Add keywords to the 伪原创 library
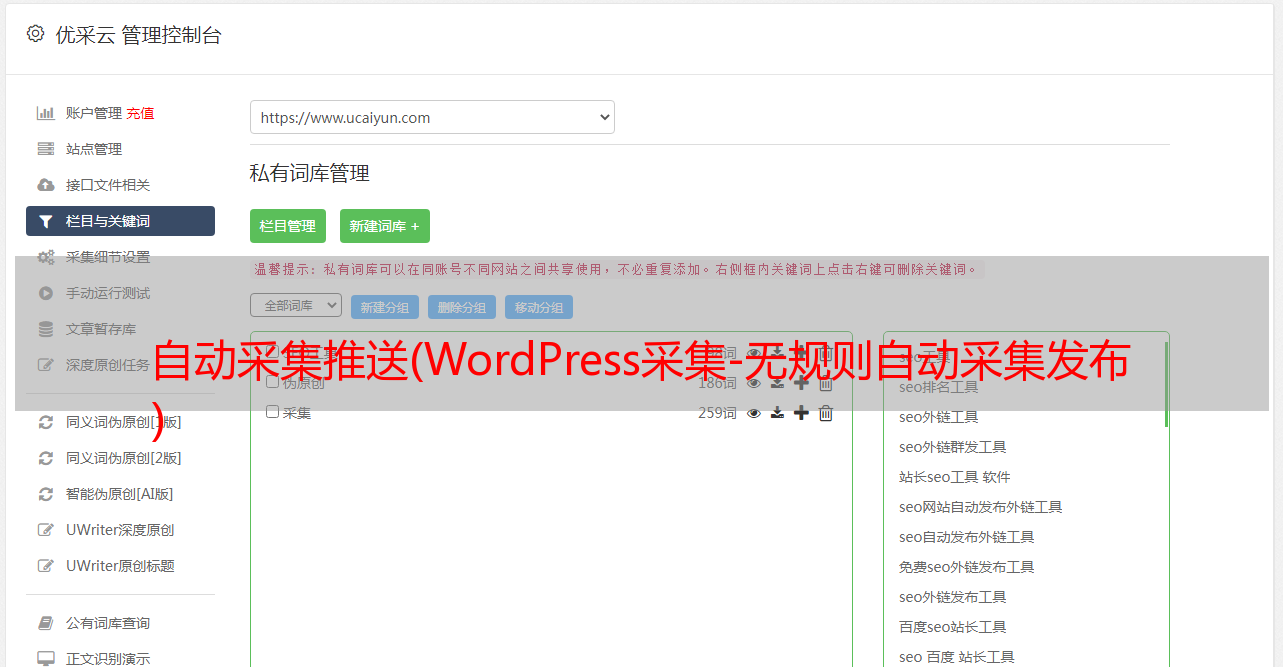This screenshot has height=667, width=1283. click(801, 383)
